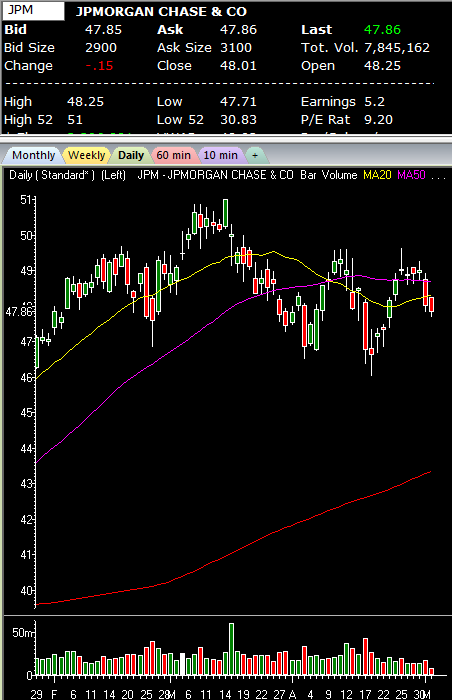Image resolution: width=452 pixels, height=700 pixels.
Task: Expand the chart title ellipsis
Action: pos(439,176)
